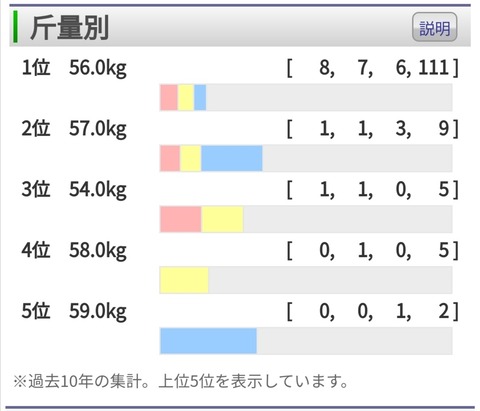This screenshot has height=411, width=480.
Task: Click the yellow segment of the 54.0kg bar
Action: pos(222,219)
